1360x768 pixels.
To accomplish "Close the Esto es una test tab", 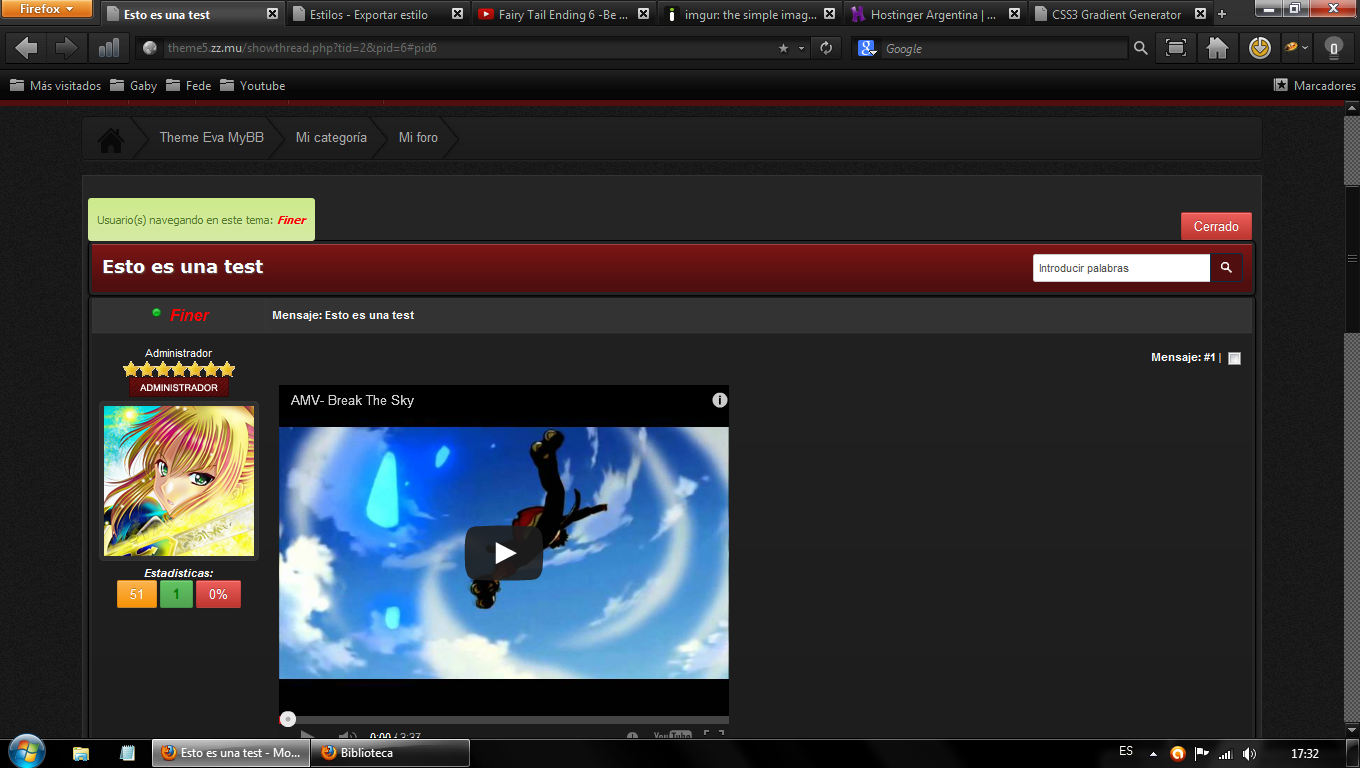I will 272,15.
